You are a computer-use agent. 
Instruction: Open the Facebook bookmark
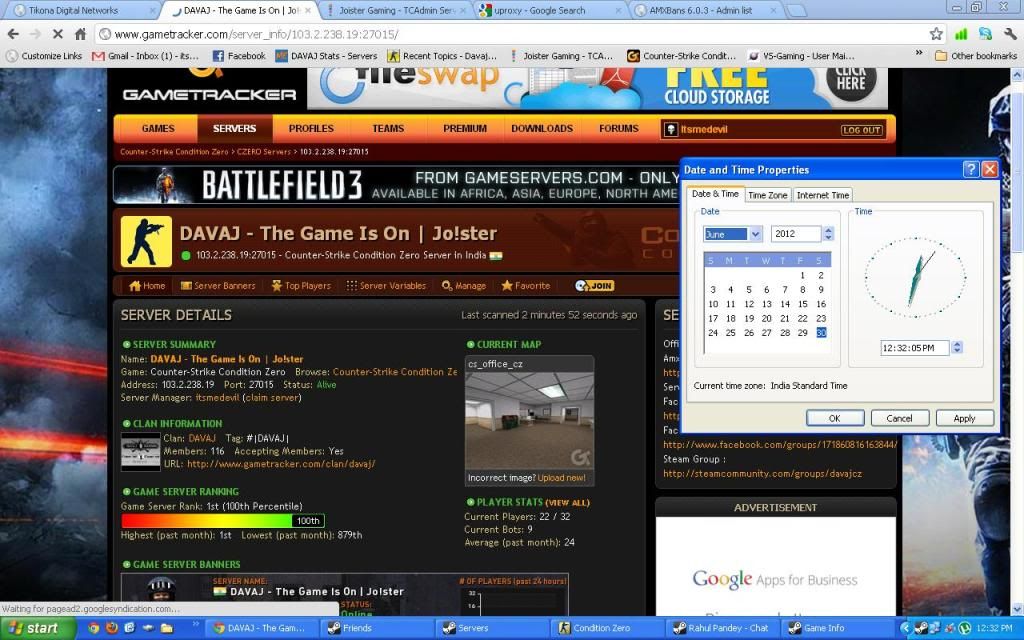pyautogui.click(x=239, y=56)
